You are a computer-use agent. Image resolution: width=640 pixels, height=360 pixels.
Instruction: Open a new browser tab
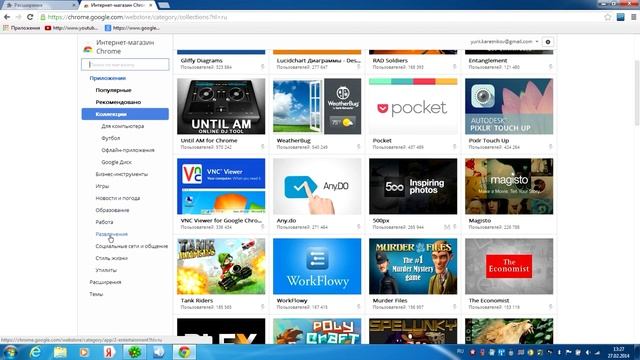[164, 5]
